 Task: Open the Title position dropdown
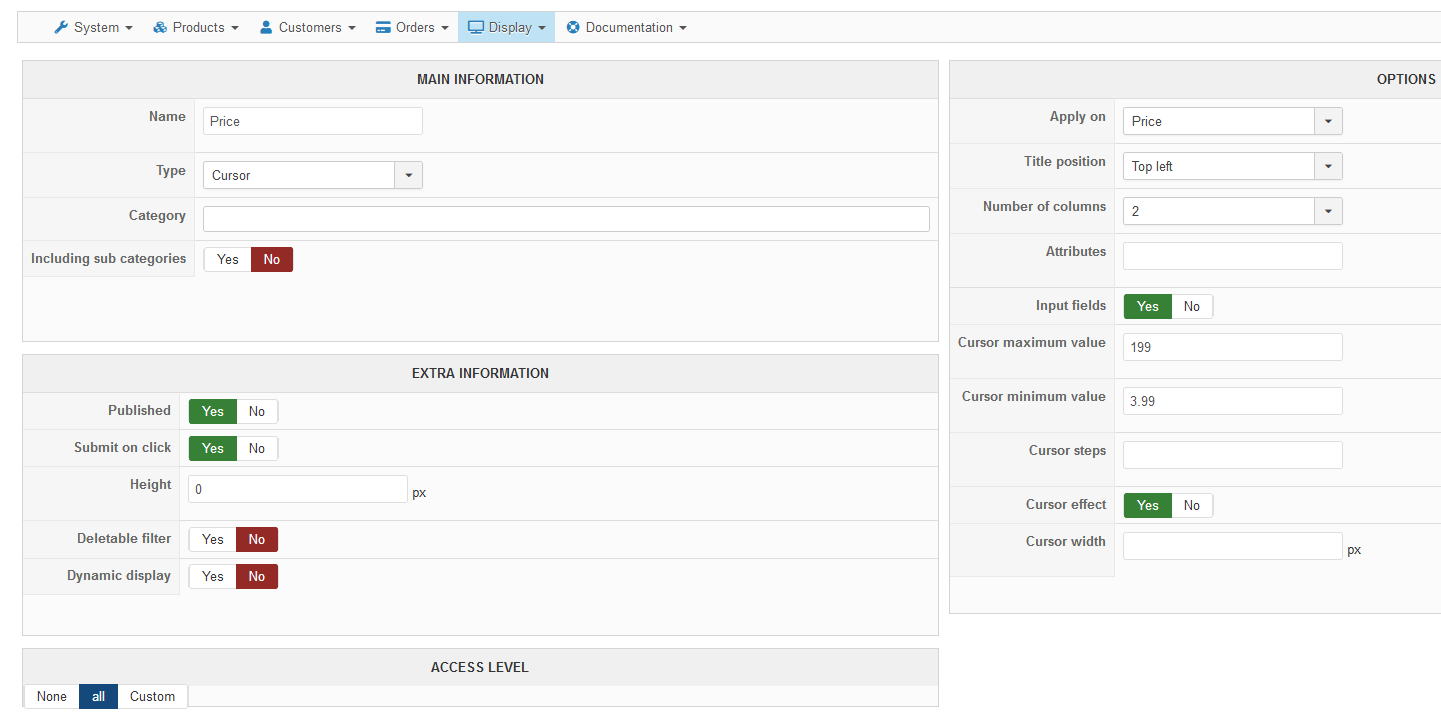click(x=1328, y=167)
